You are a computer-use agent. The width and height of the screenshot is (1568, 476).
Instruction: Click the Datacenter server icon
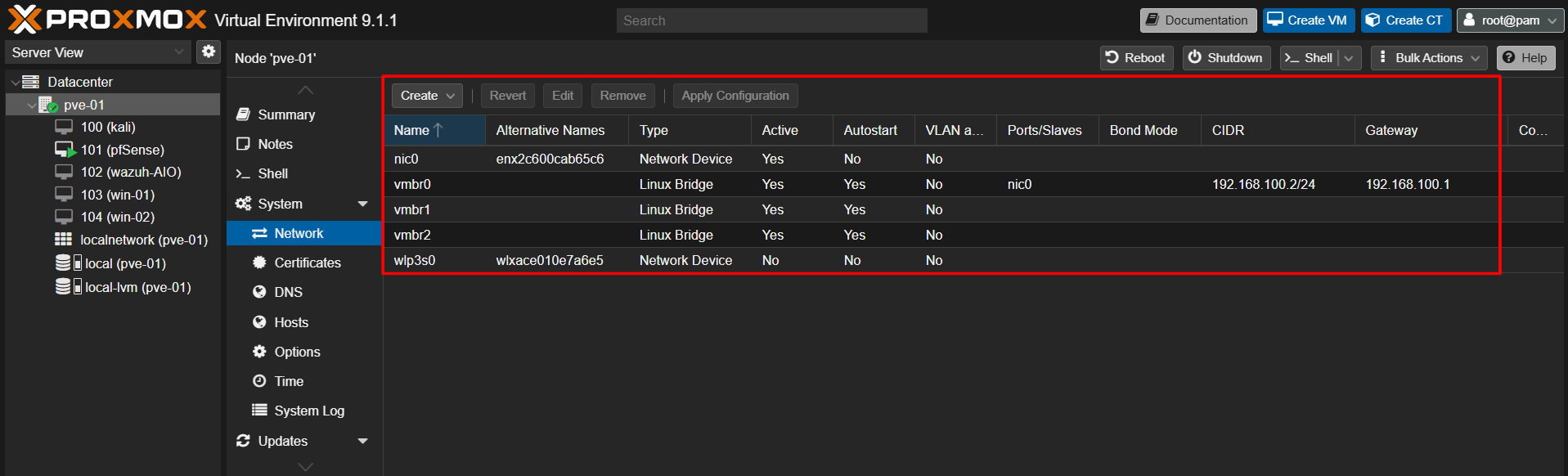pos(31,82)
